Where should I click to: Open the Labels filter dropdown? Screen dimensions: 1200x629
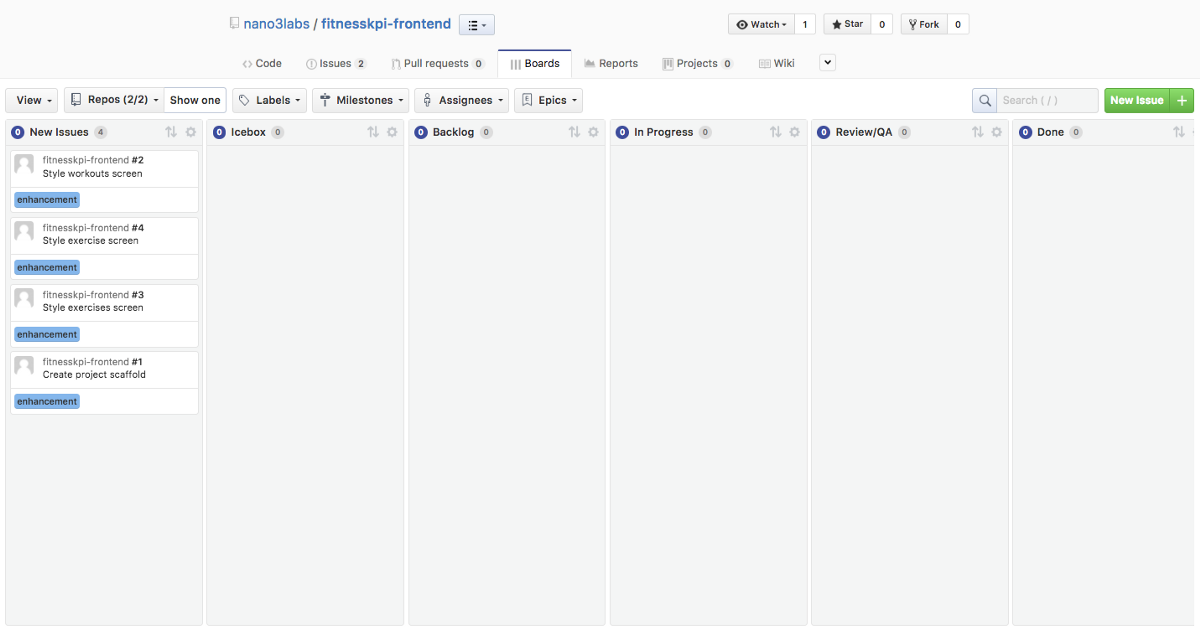270,100
